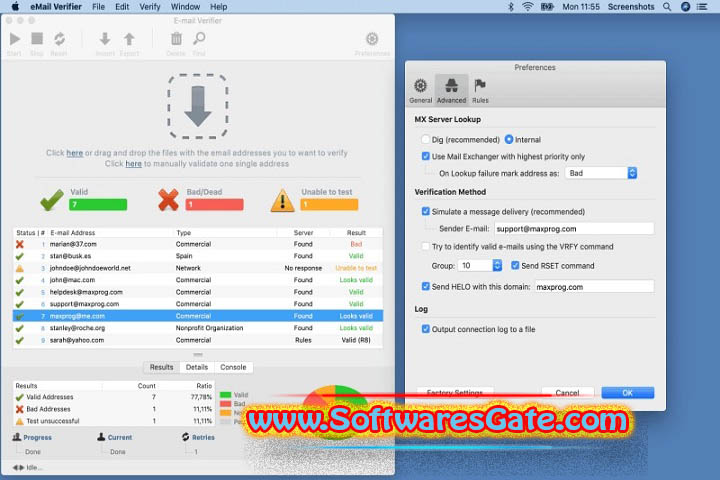Click the Group number field '10'
Image resolution: width=720 pixels, height=480 pixels.
click(476, 265)
